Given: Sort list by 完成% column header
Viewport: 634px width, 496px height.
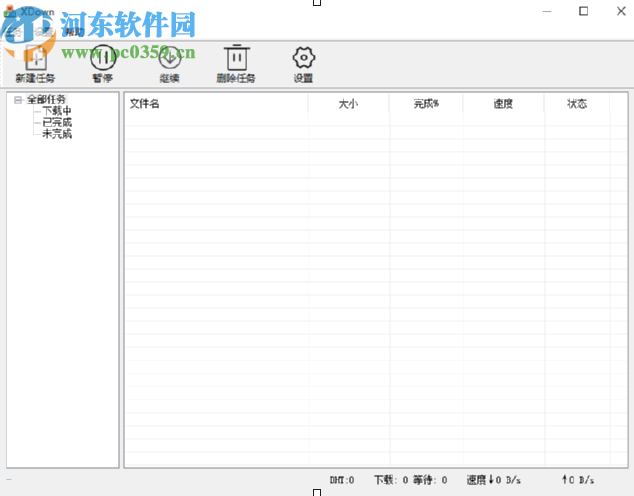Looking at the screenshot, I should coord(426,104).
